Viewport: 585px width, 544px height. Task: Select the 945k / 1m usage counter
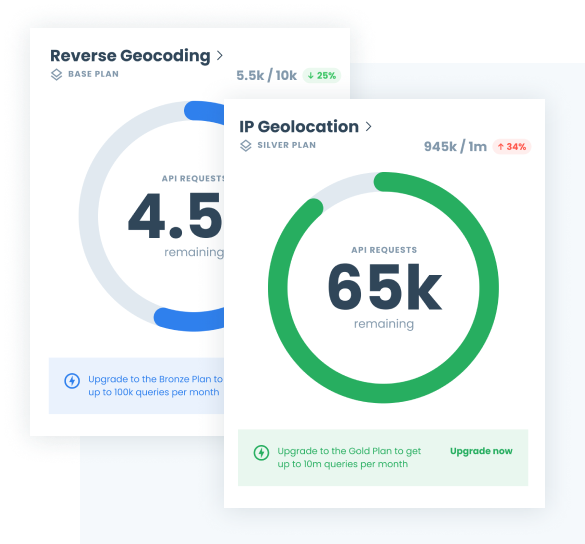click(455, 147)
